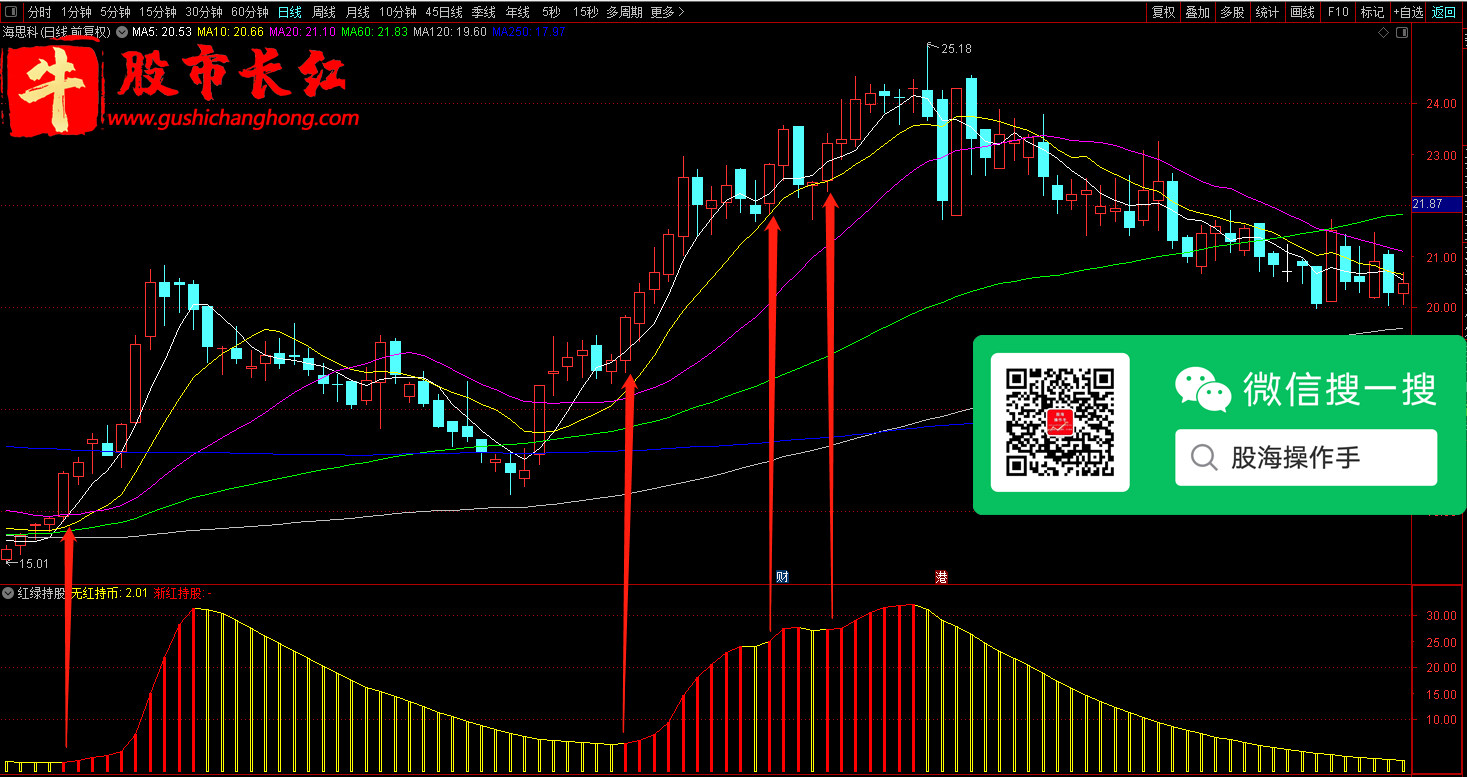
Task: Click the WeChat QR code image
Action: [1060, 422]
